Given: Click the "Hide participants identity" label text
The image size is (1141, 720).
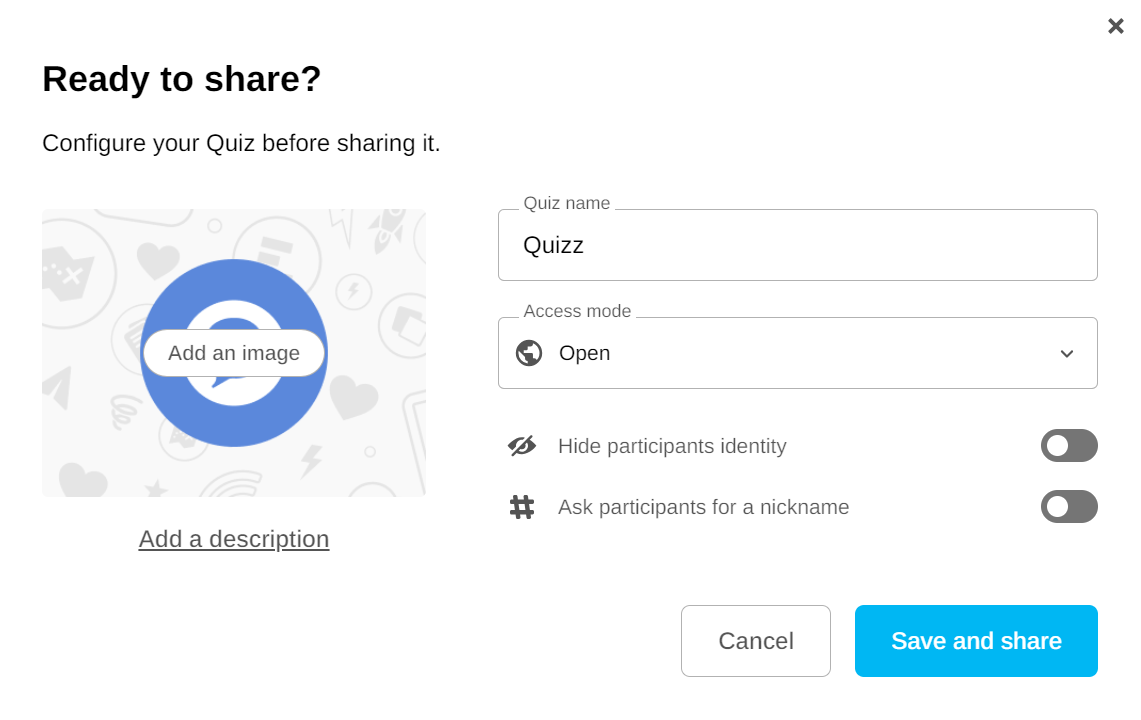Looking at the screenshot, I should pyautogui.click(x=672, y=446).
